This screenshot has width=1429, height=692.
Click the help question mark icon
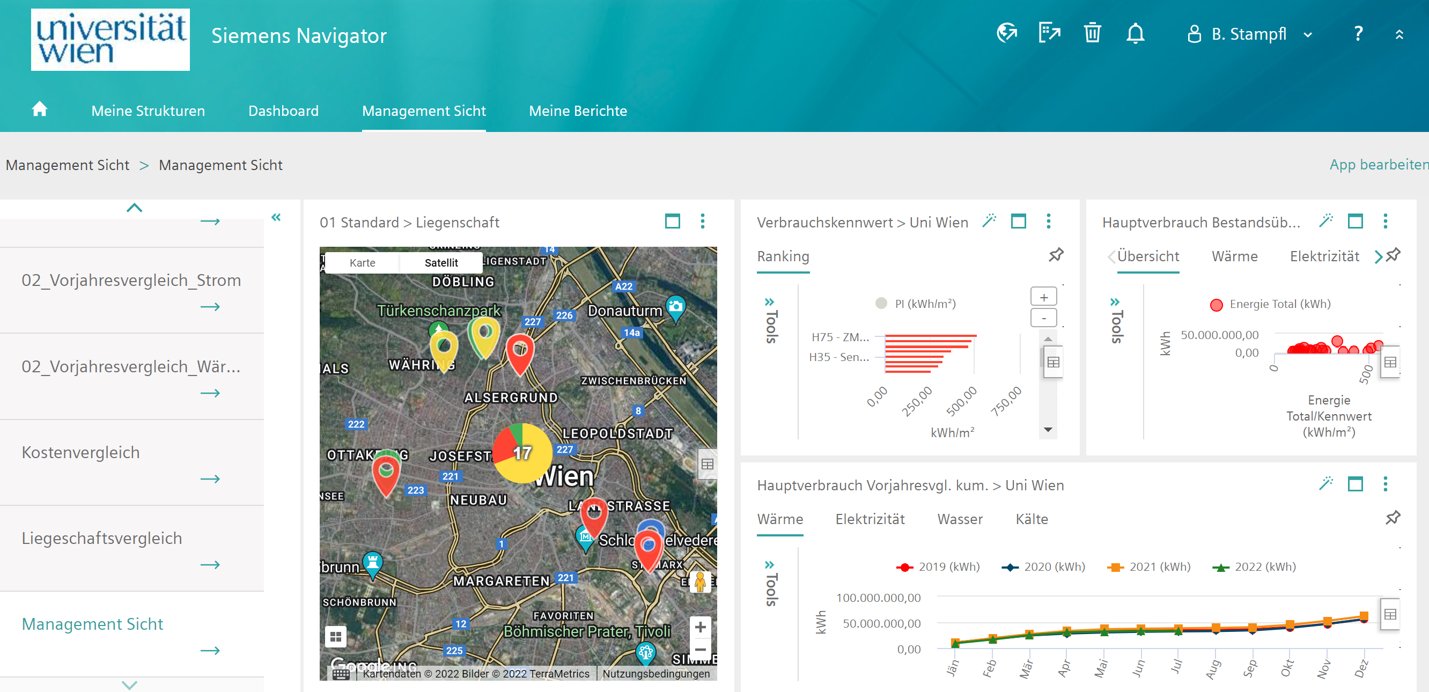point(1357,34)
